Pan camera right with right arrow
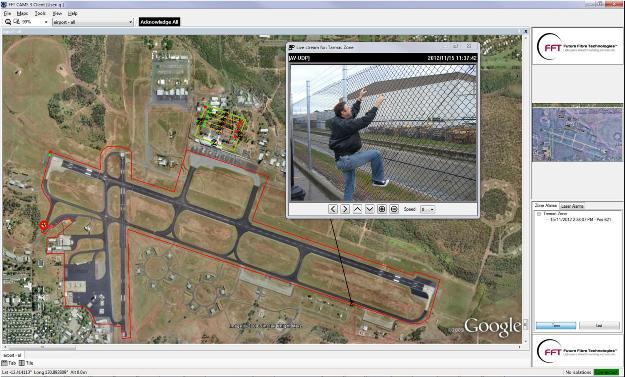 [x=345, y=209]
